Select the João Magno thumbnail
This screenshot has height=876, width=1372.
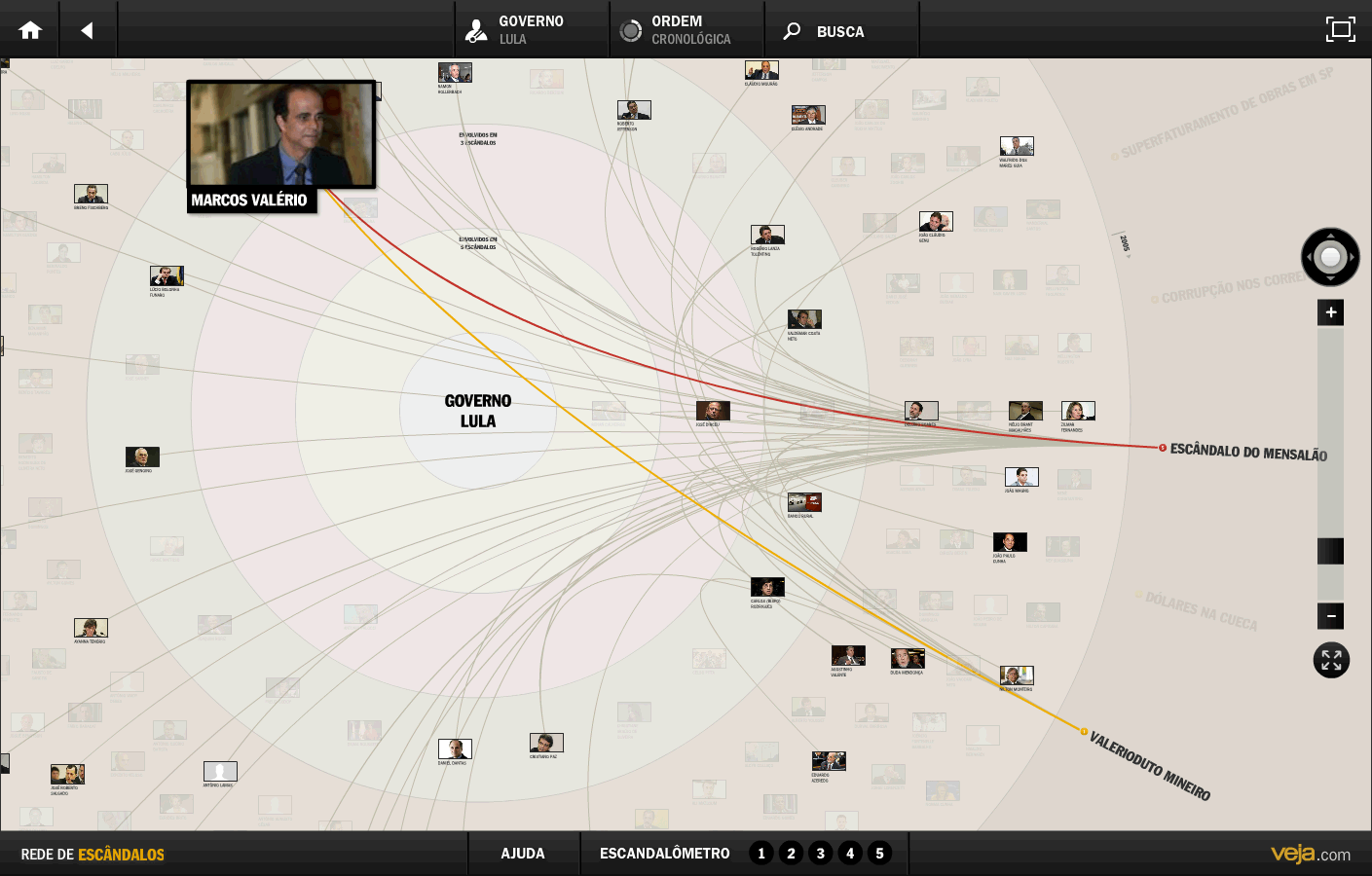tap(1021, 477)
